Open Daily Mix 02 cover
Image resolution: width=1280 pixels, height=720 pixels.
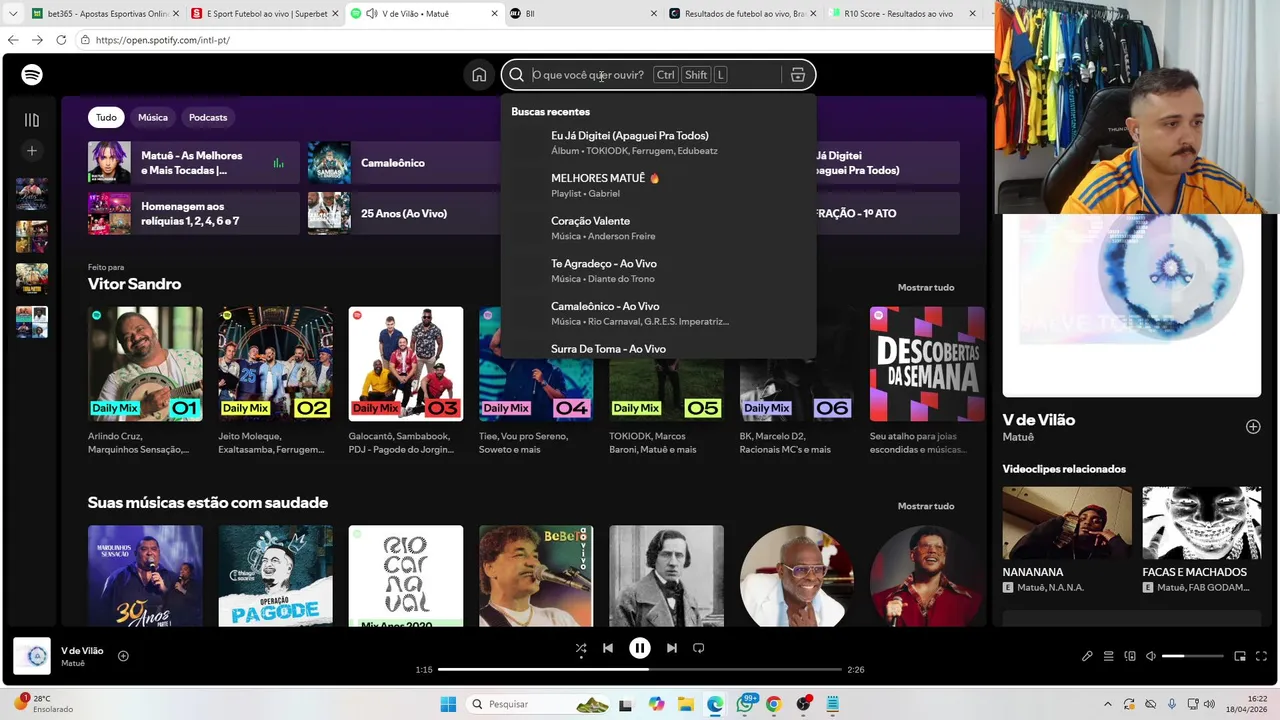275,364
